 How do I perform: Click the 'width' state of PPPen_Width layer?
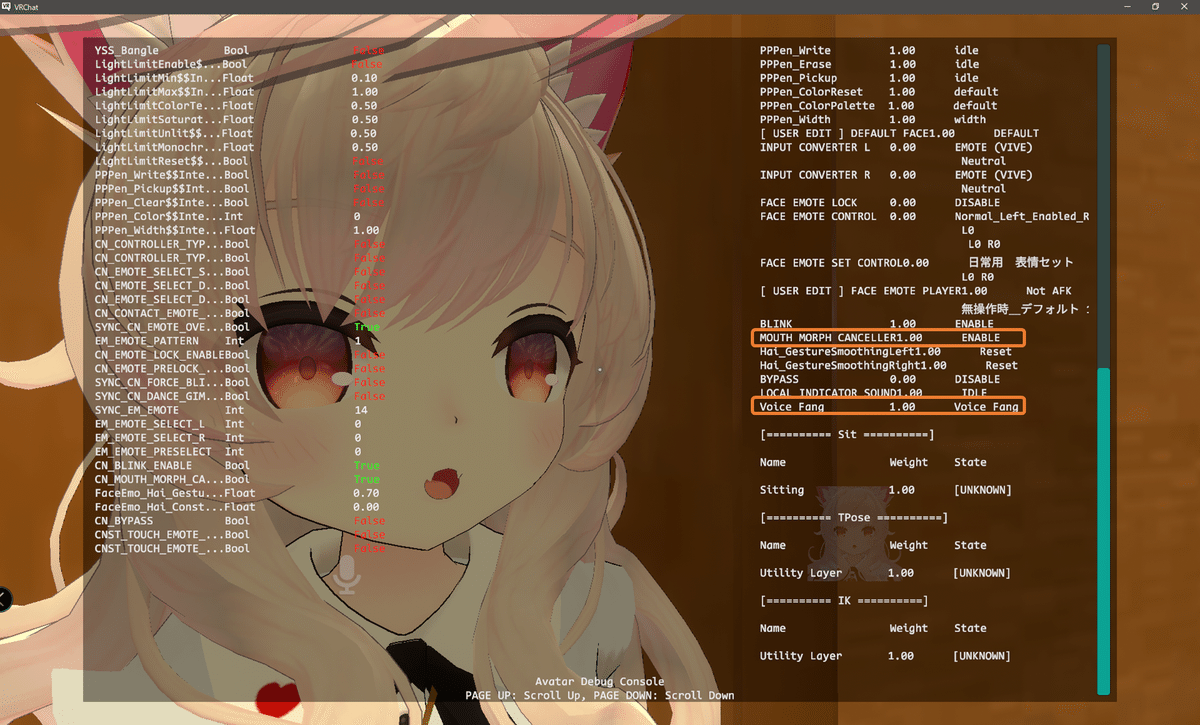click(969, 119)
